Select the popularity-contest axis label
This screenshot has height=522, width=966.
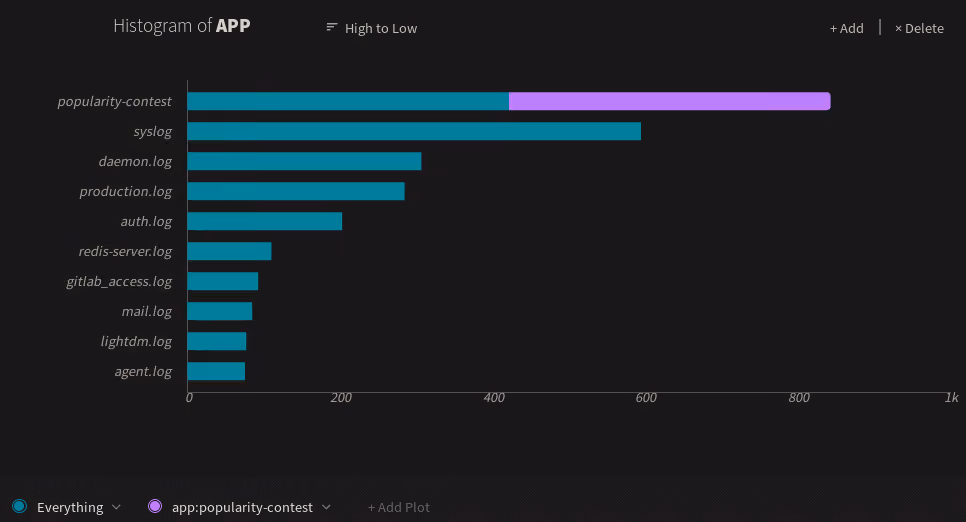pyautogui.click(x=115, y=102)
